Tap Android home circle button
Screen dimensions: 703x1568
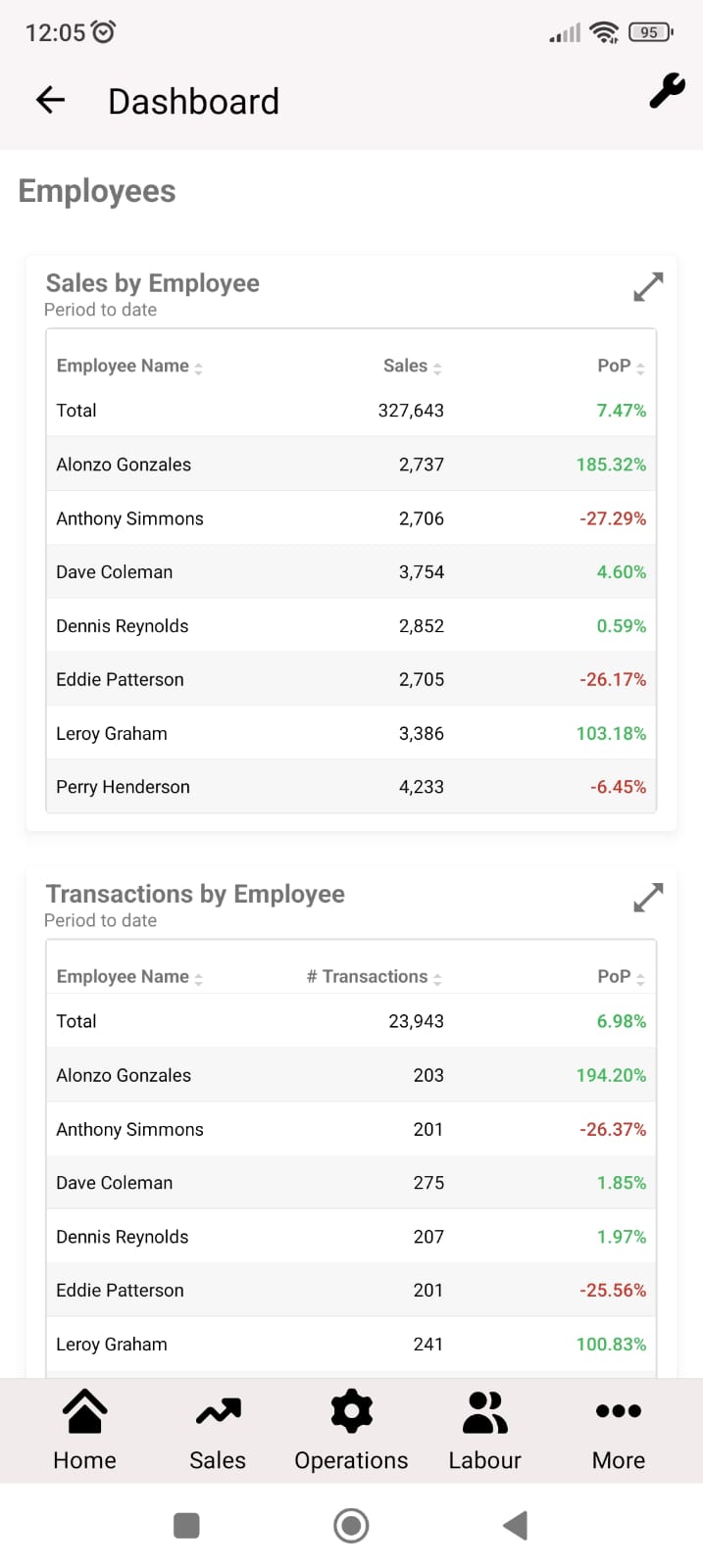click(x=351, y=1526)
